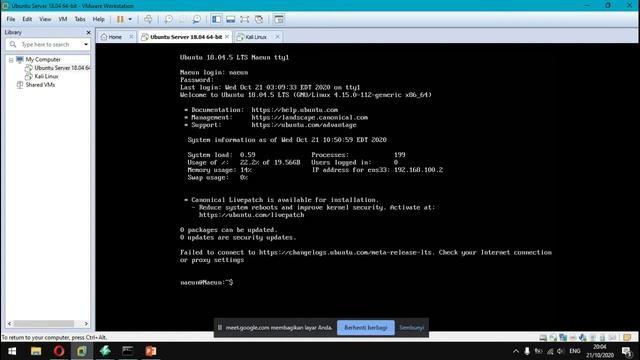Take a snapshot of this virtual machine

pos(168,19)
